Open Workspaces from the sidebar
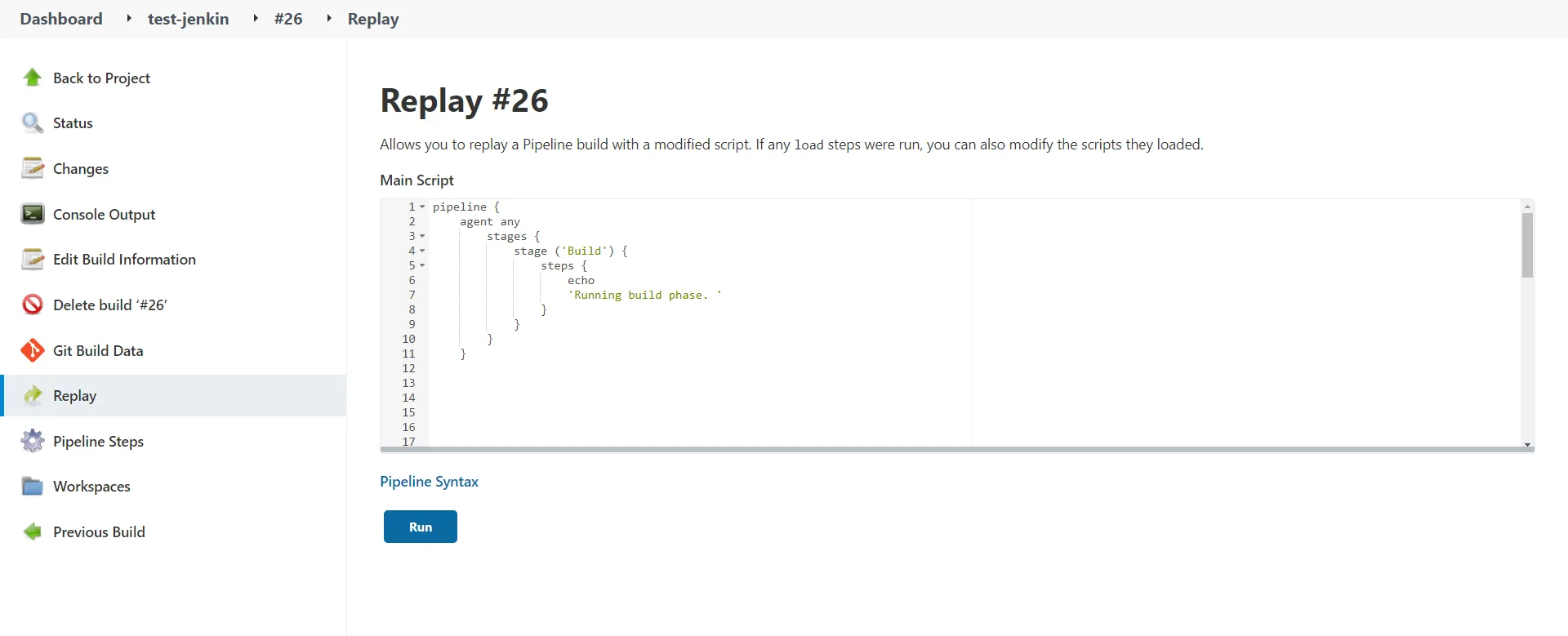Image resolution: width=1568 pixels, height=636 pixels. (91, 487)
